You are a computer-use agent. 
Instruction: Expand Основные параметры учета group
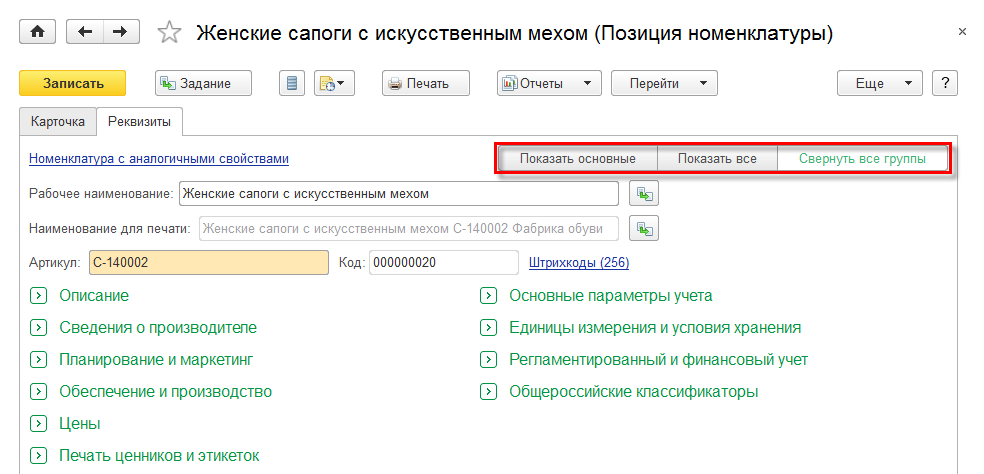[488, 296]
